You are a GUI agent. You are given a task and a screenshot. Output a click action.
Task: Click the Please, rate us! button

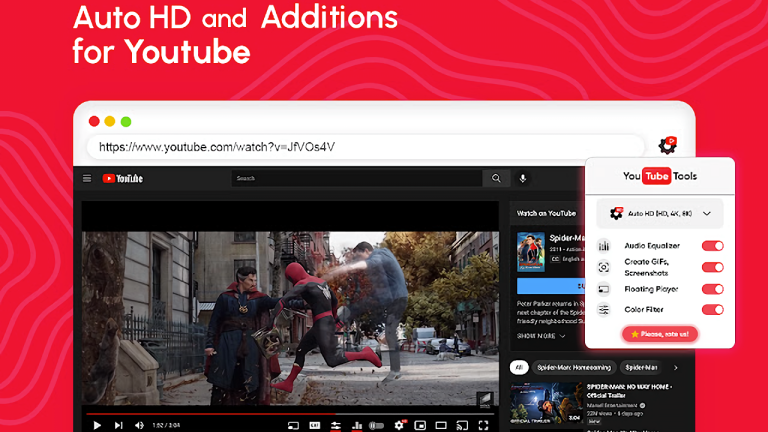(x=660, y=334)
